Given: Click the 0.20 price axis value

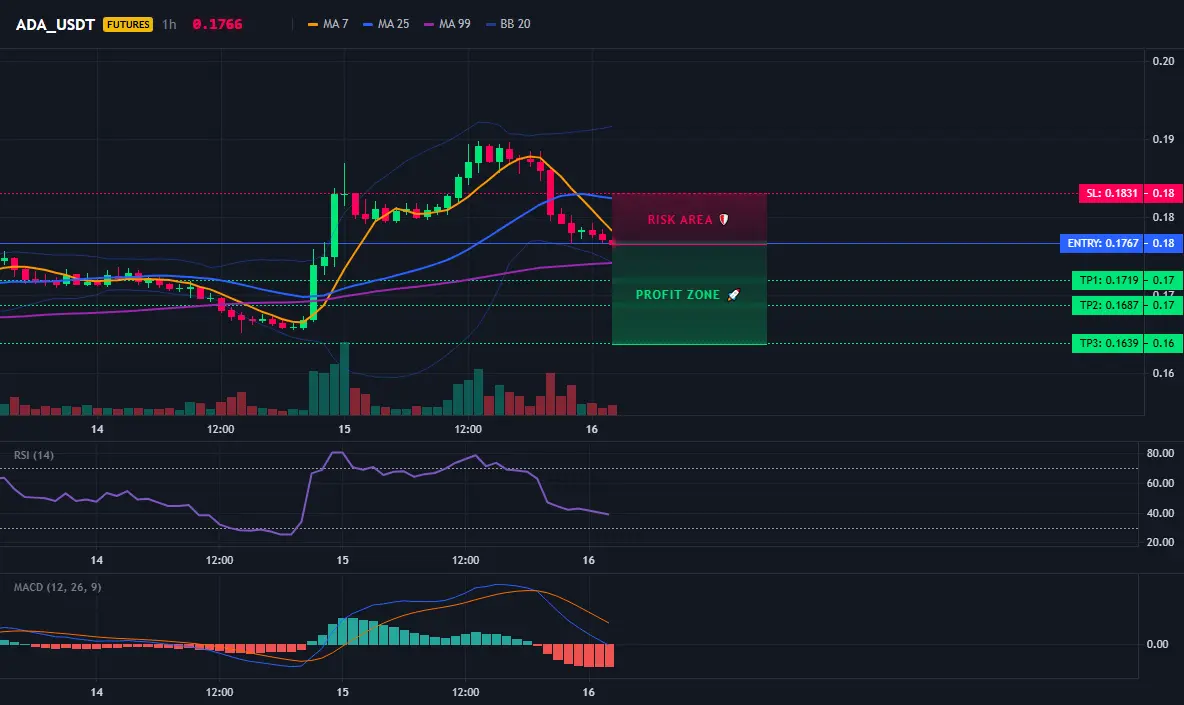Looking at the screenshot, I should tap(1163, 61).
